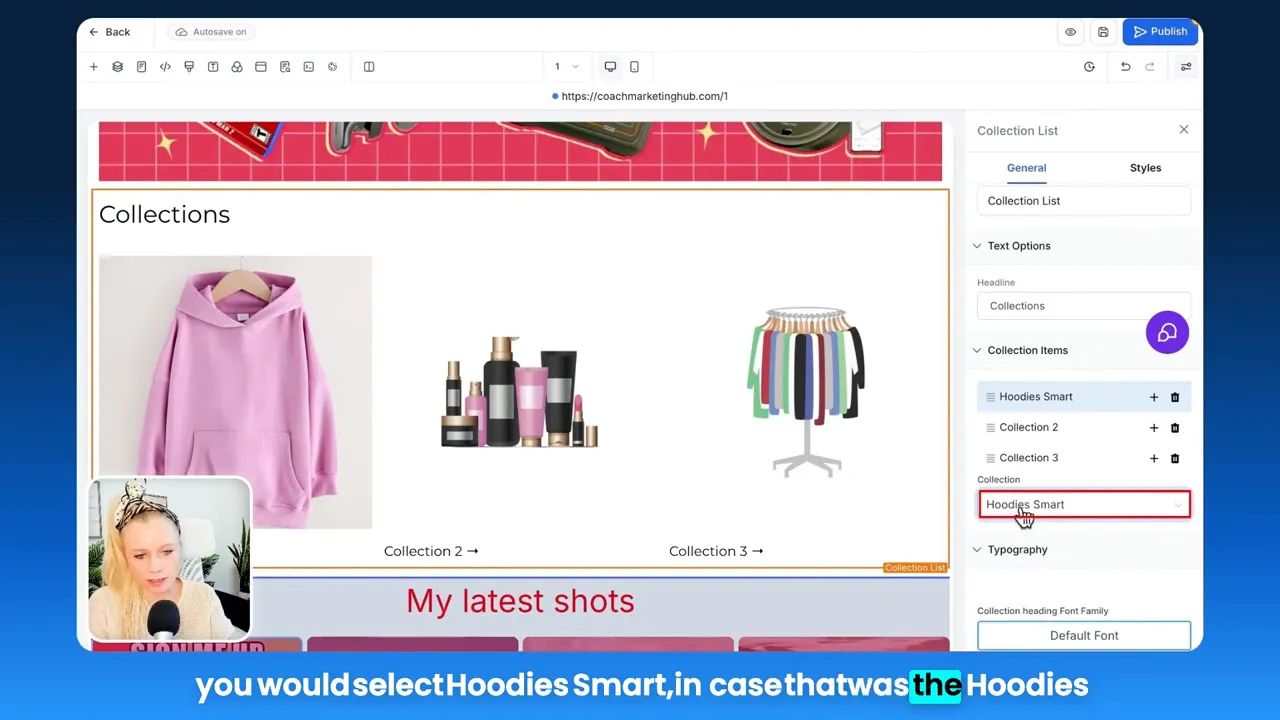The width and height of the screenshot is (1280, 720).
Task: Select the text T icon in toolbar
Action: point(213,67)
